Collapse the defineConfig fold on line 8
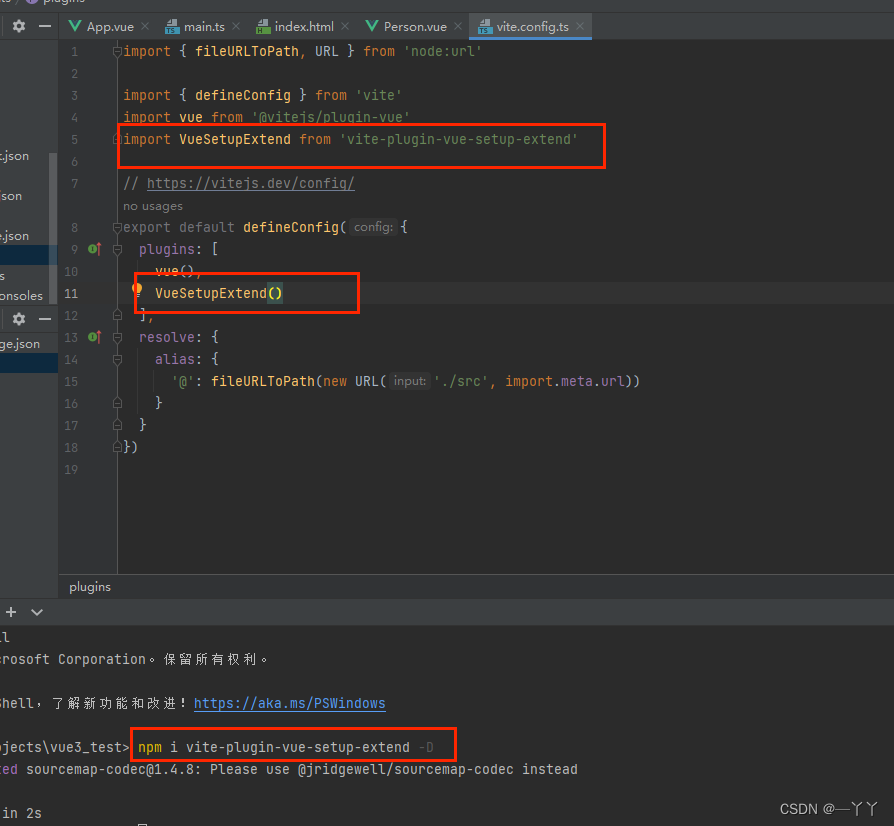 pos(117,227)
